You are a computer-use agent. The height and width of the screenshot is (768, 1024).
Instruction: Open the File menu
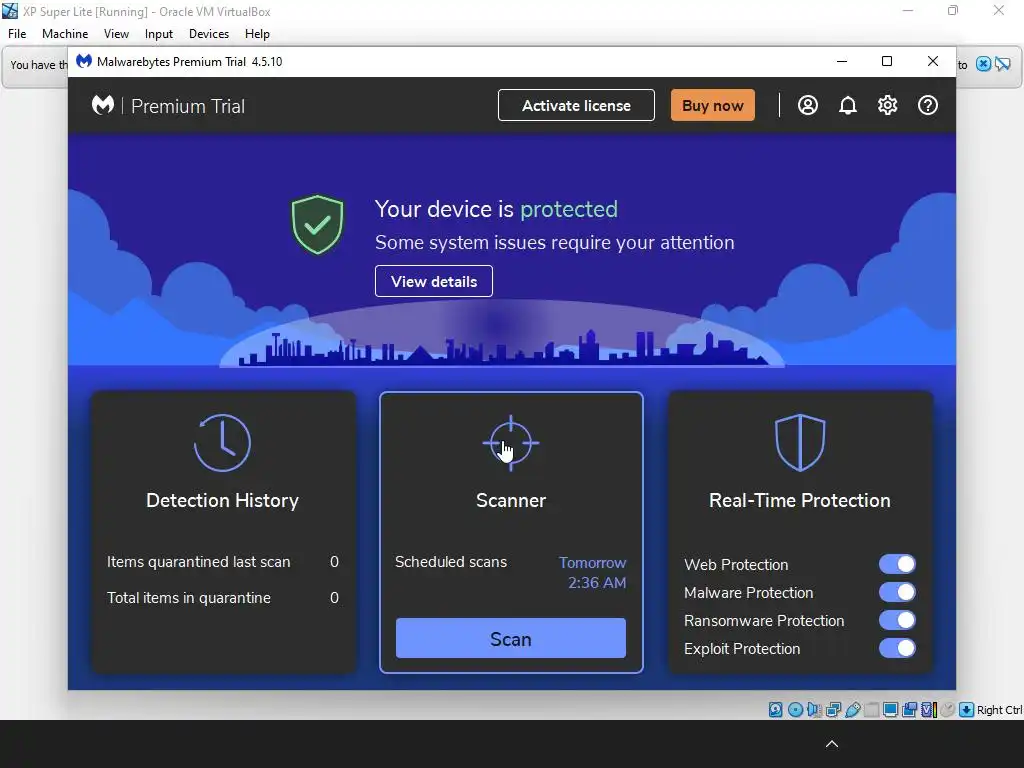pyautogui.click(x=17, y=34)
